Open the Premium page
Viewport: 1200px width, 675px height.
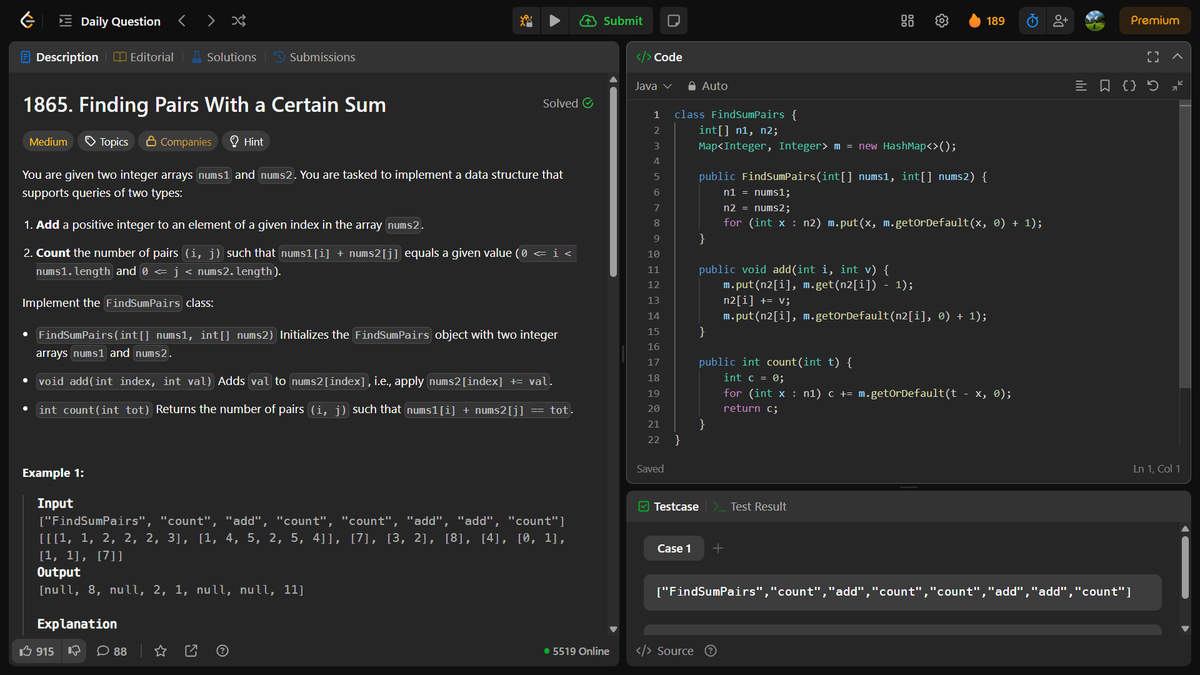click(1155, 20)
